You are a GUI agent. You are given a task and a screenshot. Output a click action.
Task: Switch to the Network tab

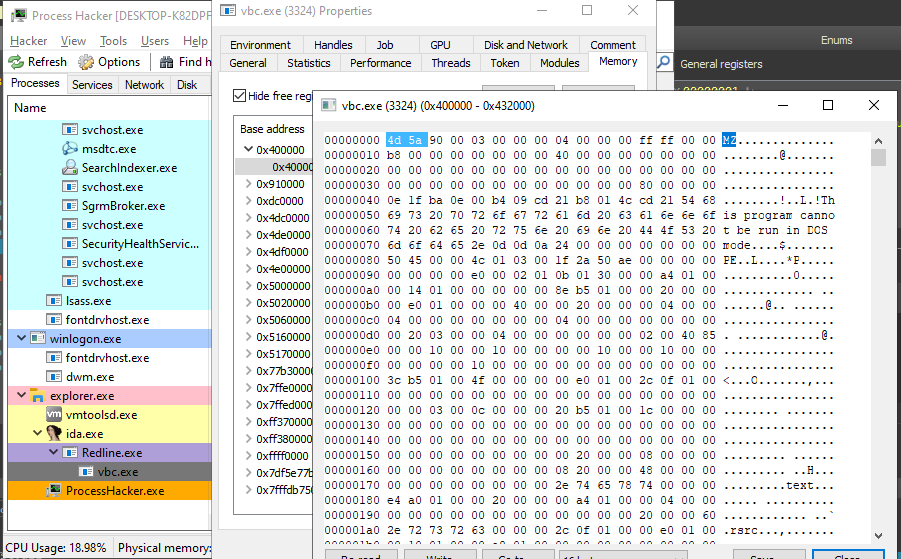(x=144, y=84)
